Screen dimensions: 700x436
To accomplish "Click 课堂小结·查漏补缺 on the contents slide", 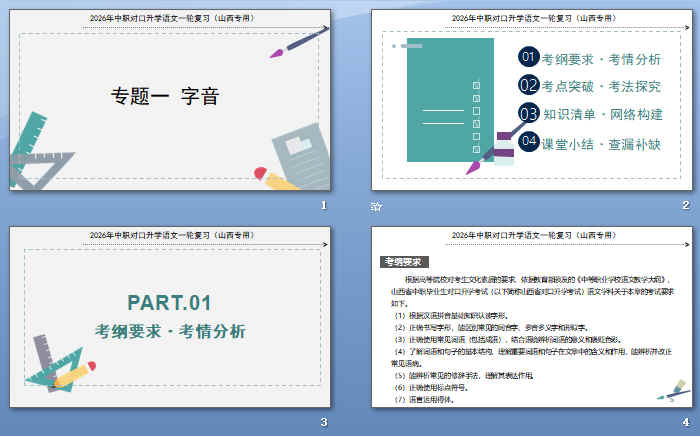I will coord(601,144).
